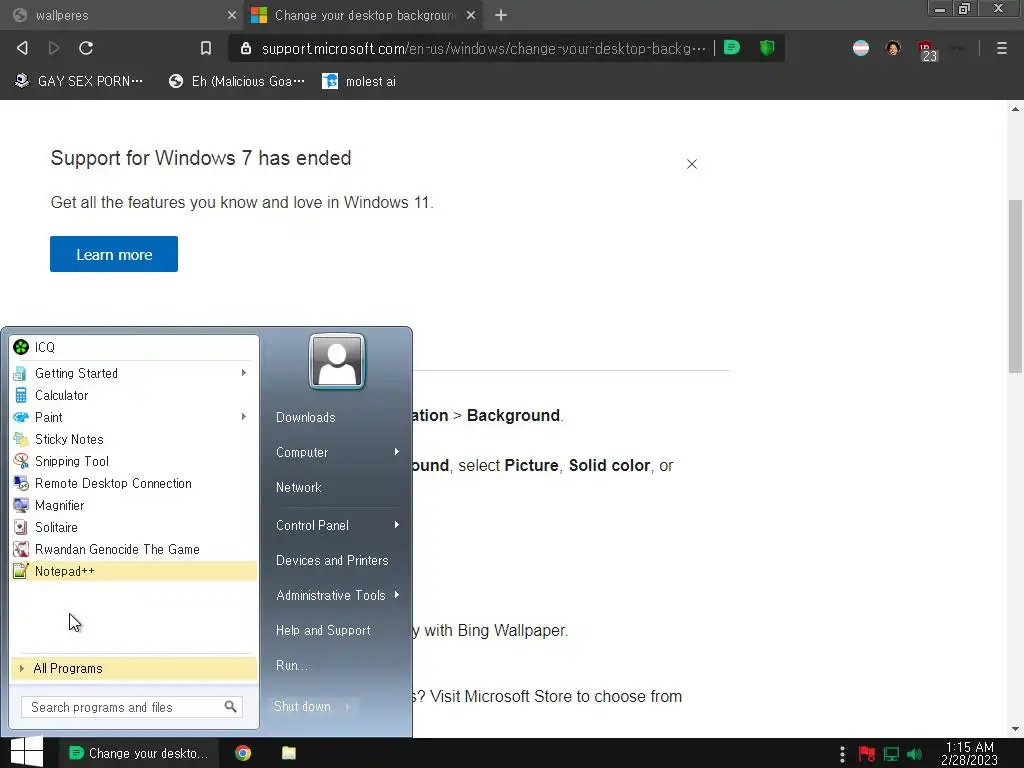
Task: Click the taskbar clock showing 1:15 AM
Action: point(969,754)
